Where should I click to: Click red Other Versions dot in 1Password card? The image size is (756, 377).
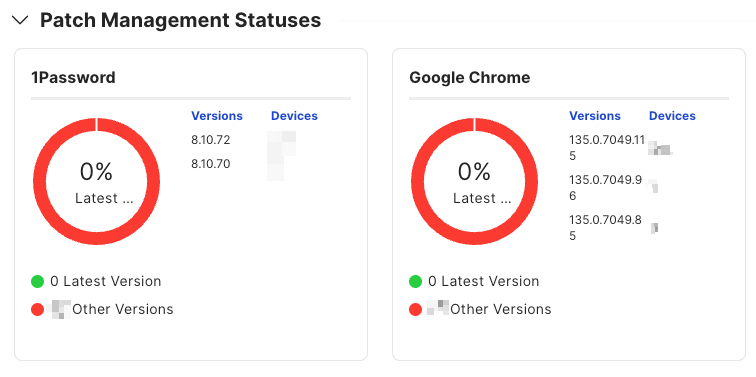tap(38, 309)
